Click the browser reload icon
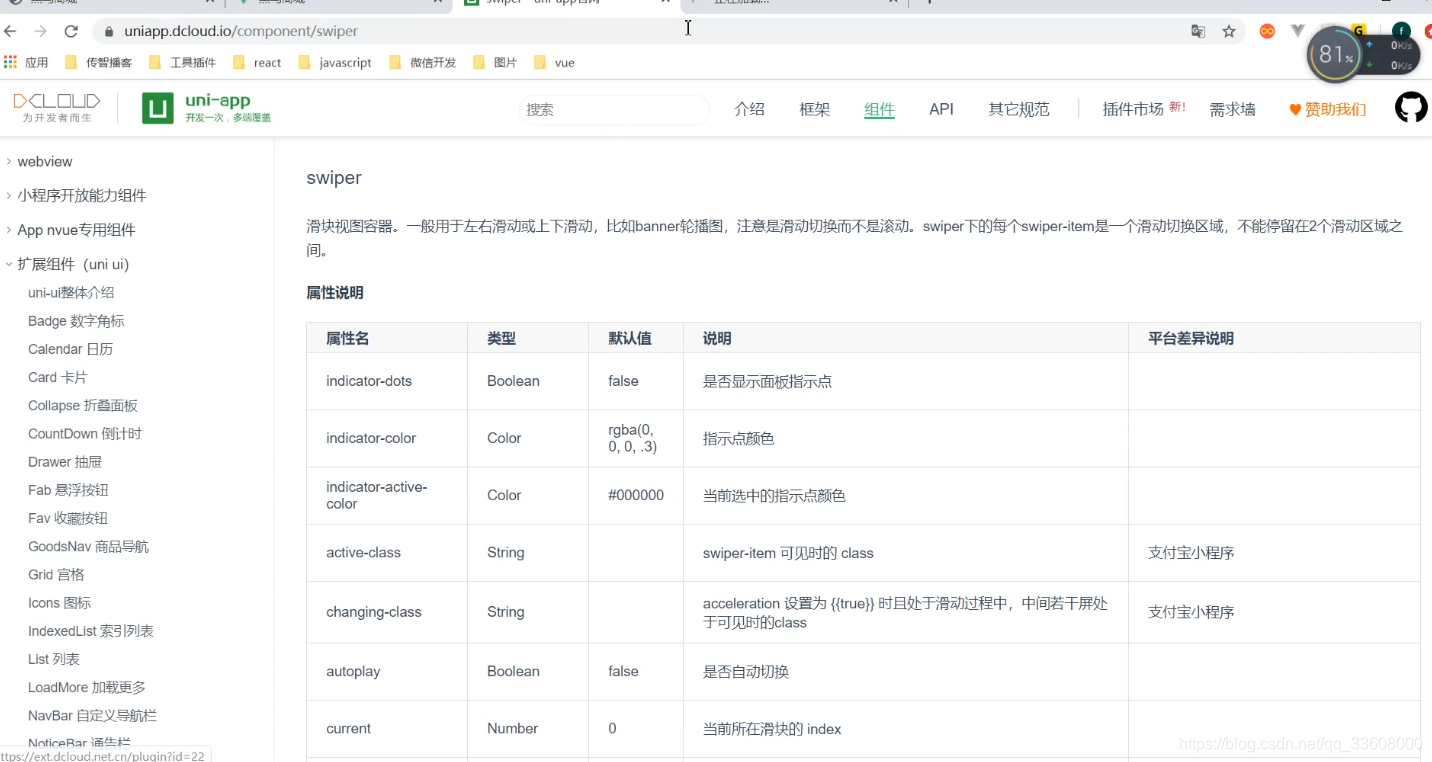Image resolution: width=1432 pixels, height=762 pixels. tap(69, 31)
